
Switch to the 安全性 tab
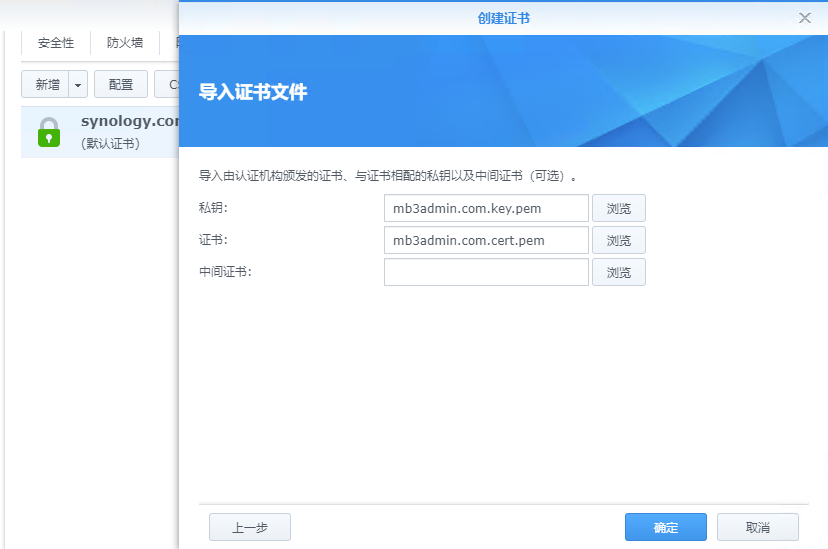click(56, 43)
